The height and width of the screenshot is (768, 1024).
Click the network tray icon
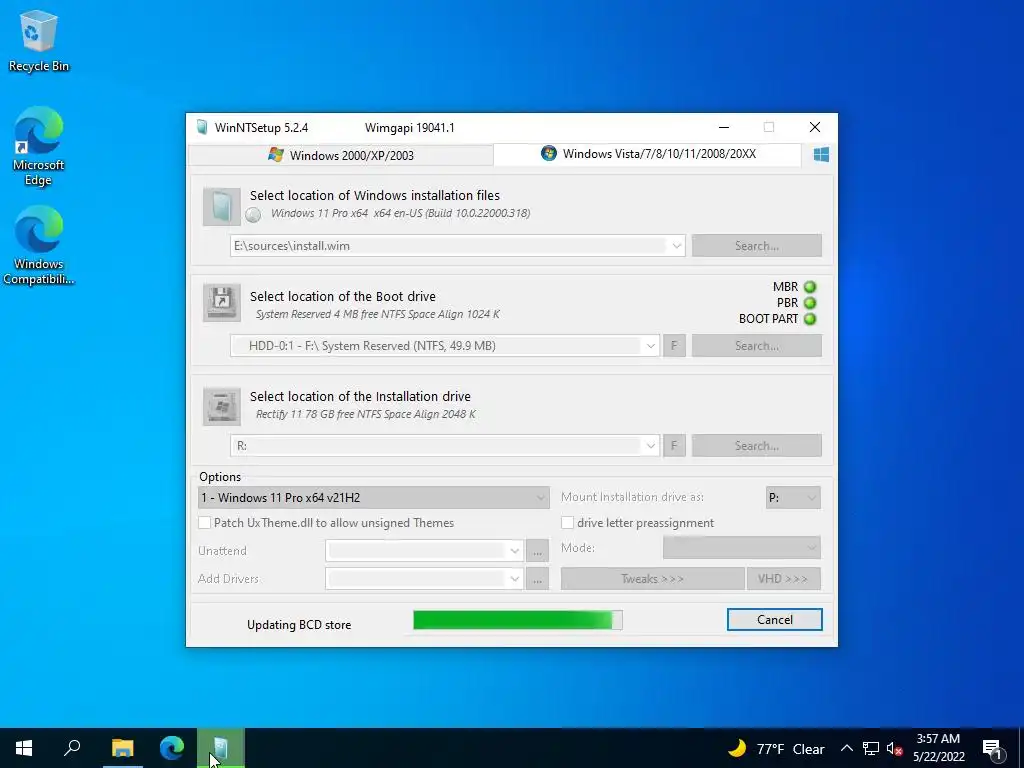871,748
